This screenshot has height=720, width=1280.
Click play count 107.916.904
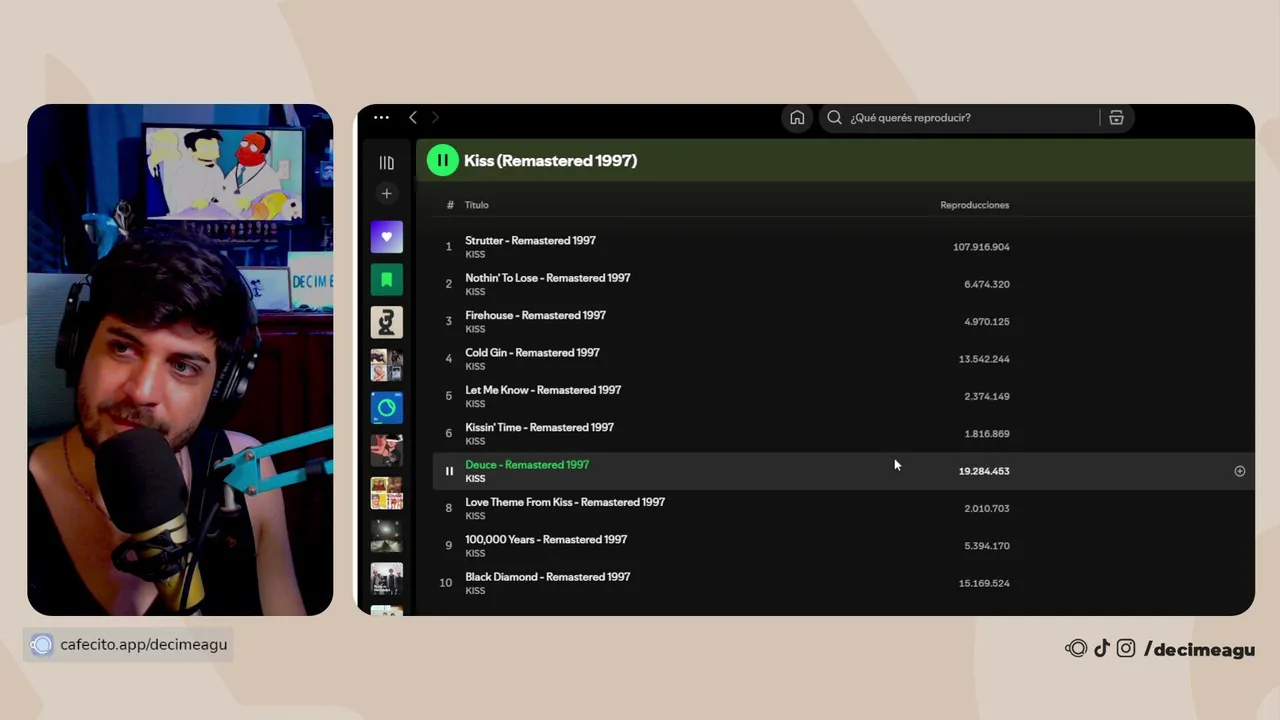pyautogui.click(x=981, y=247)
